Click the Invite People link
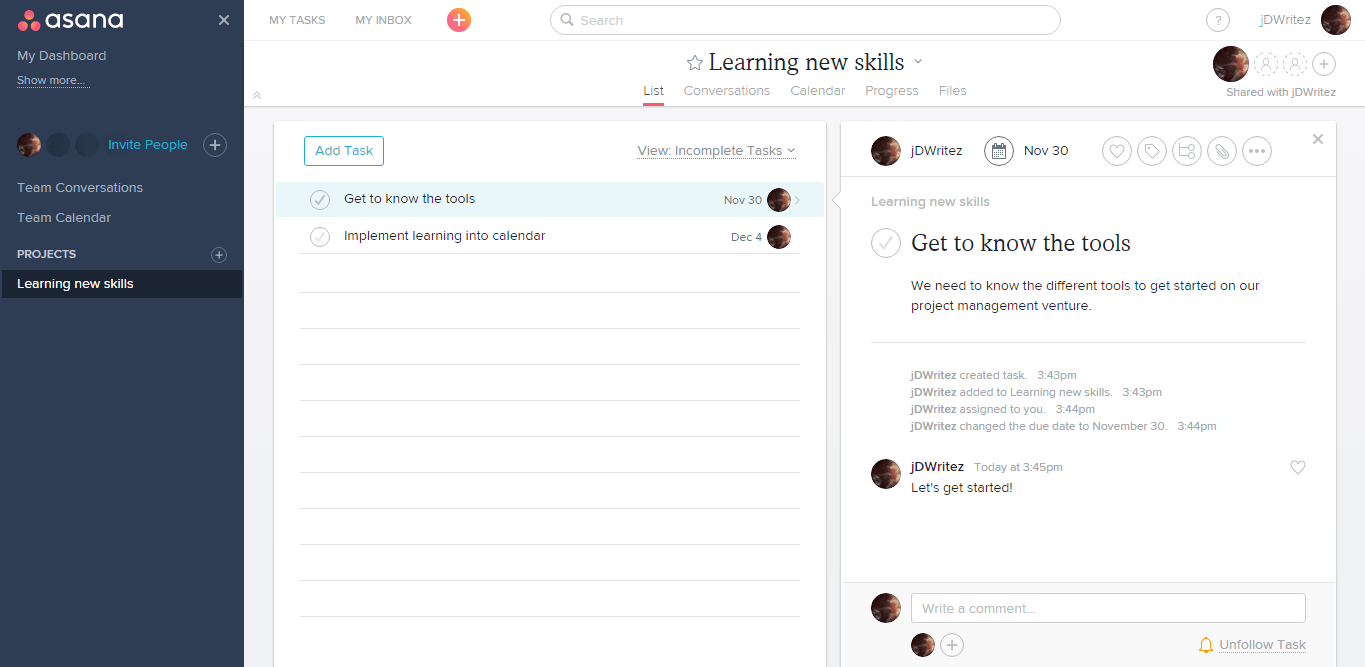 (x=148, y=145)
